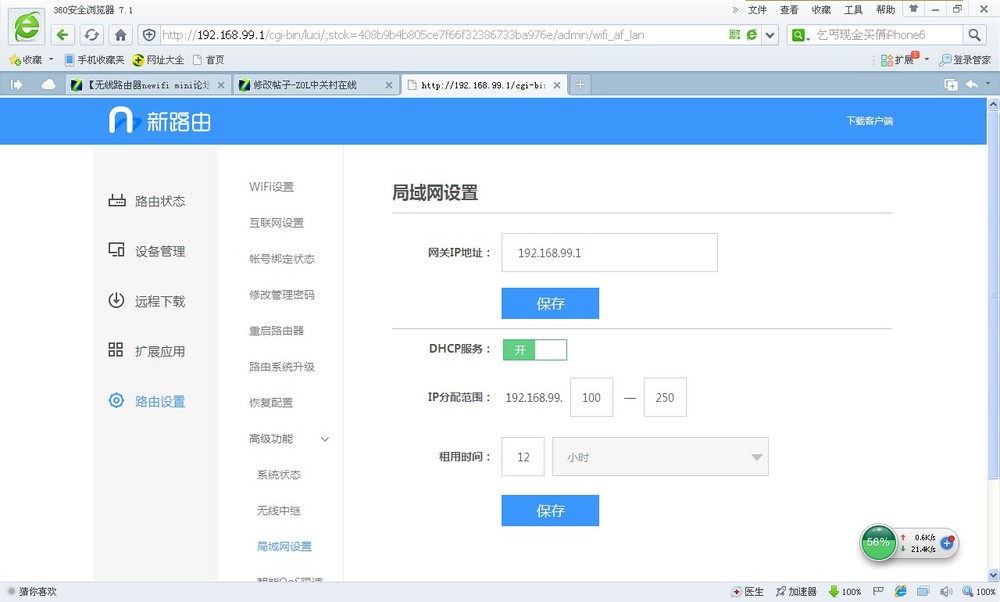Image resolution: width=1000 pixels, height=602 pixels.
Task: Open 设备管理 in the sidebar
Action: pos(147,251)
